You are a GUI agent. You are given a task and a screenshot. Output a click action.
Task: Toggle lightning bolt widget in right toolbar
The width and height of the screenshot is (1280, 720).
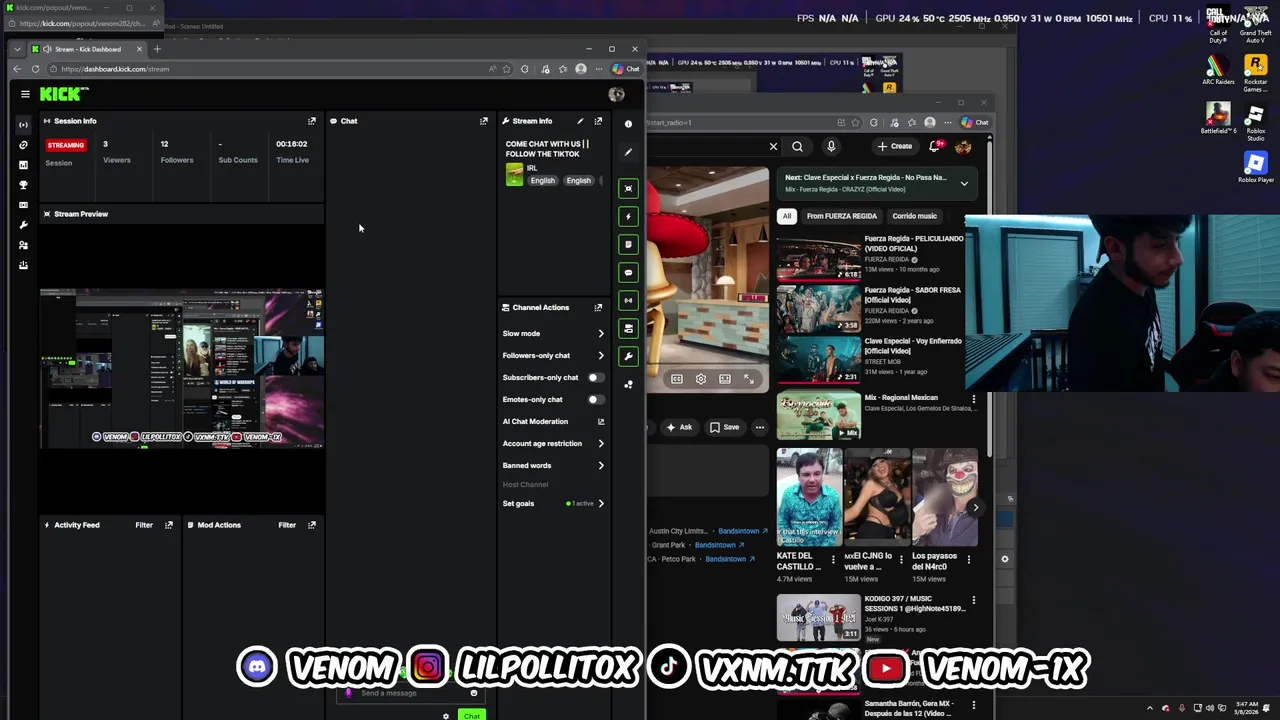click(628, 216)
